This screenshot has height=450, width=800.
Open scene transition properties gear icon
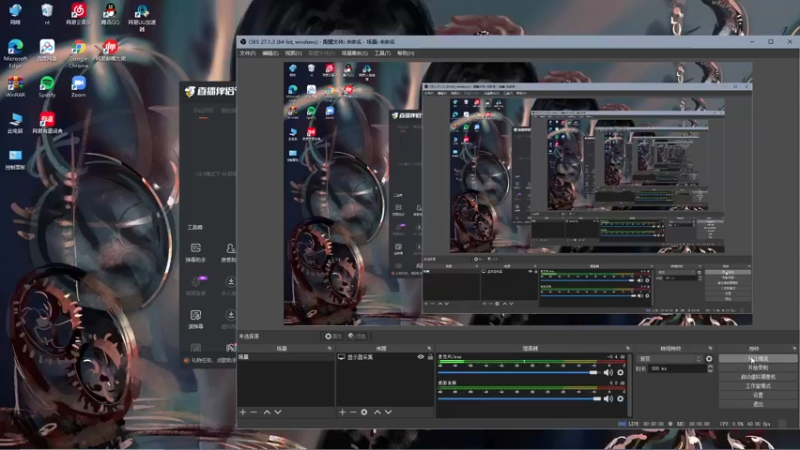pyautogui.click(x=709, y=359)
